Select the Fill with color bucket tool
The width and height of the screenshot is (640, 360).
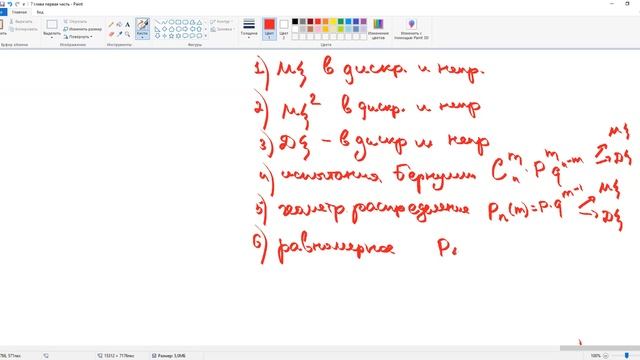[x=119, y=24]
